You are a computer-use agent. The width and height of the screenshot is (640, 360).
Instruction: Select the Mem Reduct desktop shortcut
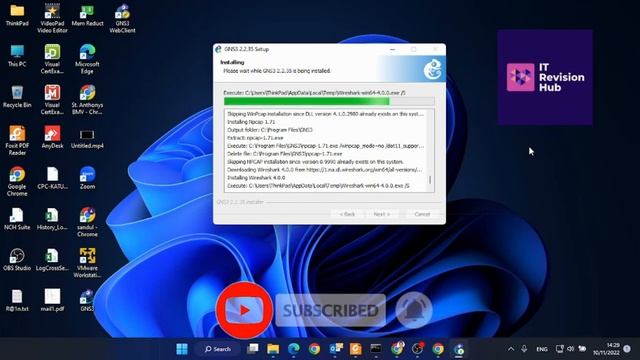87,16
